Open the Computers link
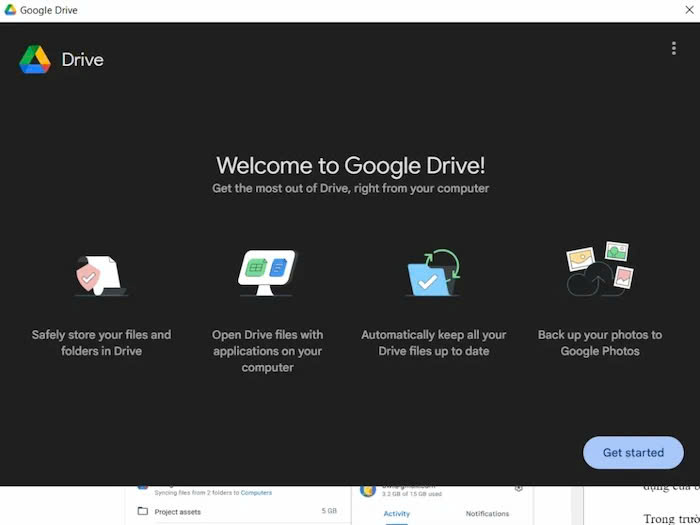The width and height of the screenshot is (700, 525). [258, 493]
